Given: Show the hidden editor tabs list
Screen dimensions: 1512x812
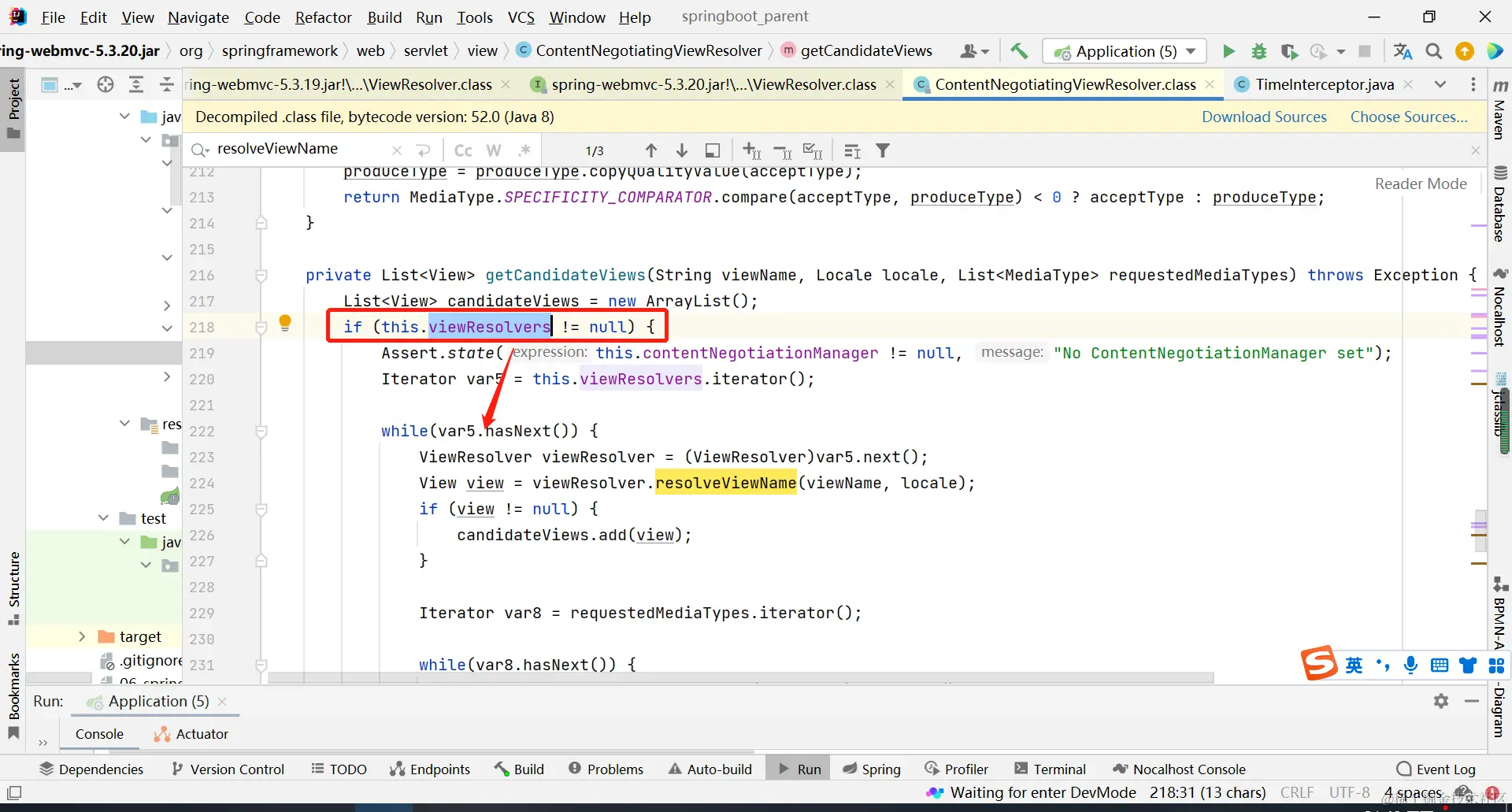Looking at the screenshot, I should click(x=1440, y=84).
